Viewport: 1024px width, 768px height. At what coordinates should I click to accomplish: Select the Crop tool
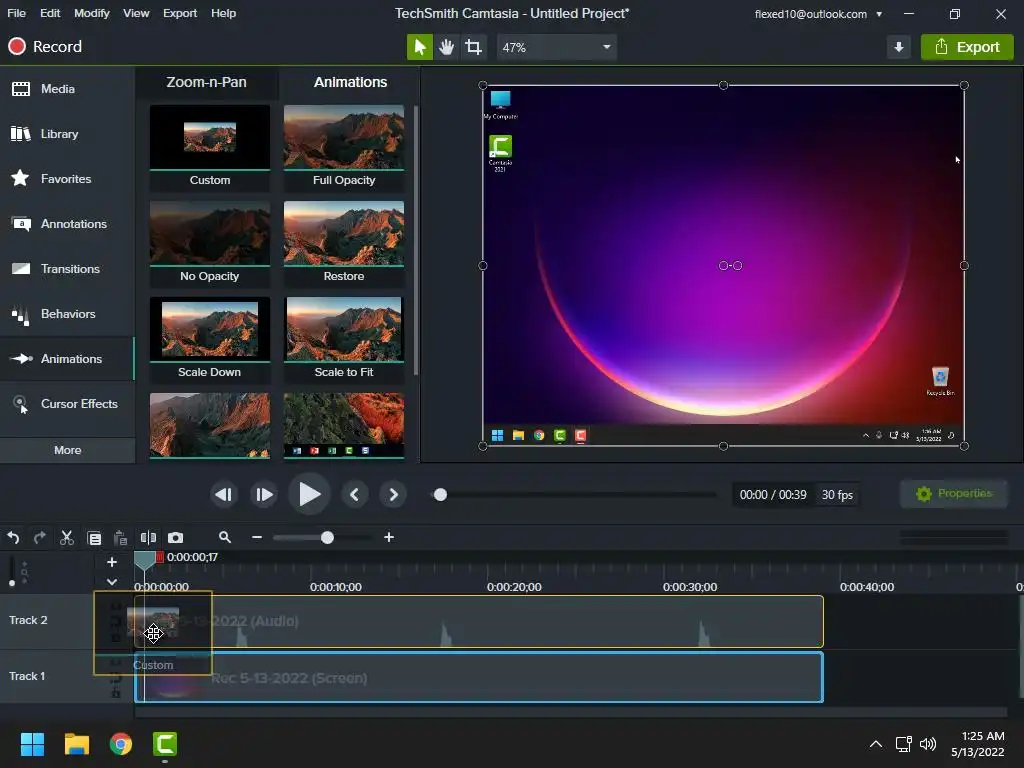point(473,47)
